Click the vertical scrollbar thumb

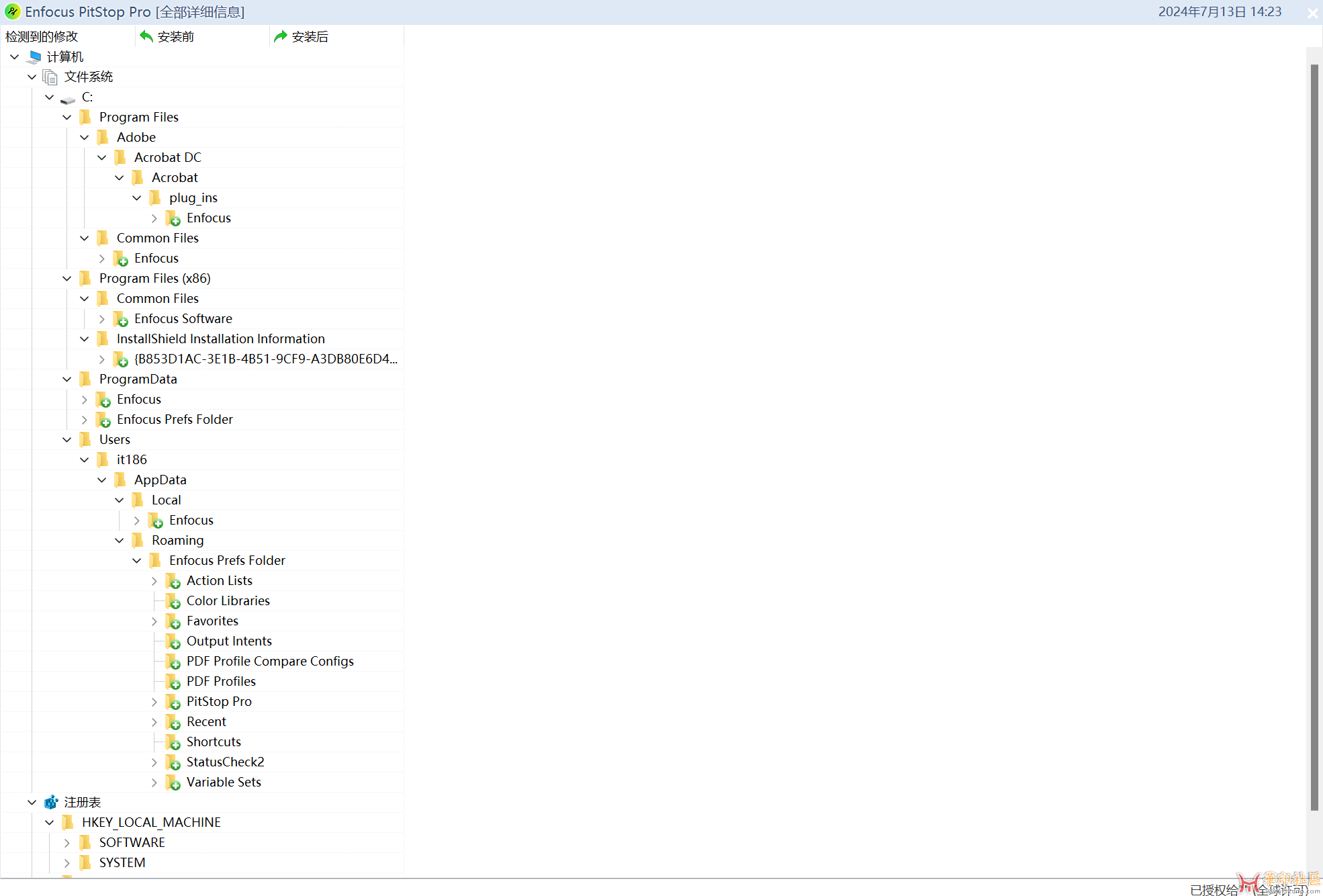pos(1314,437)
